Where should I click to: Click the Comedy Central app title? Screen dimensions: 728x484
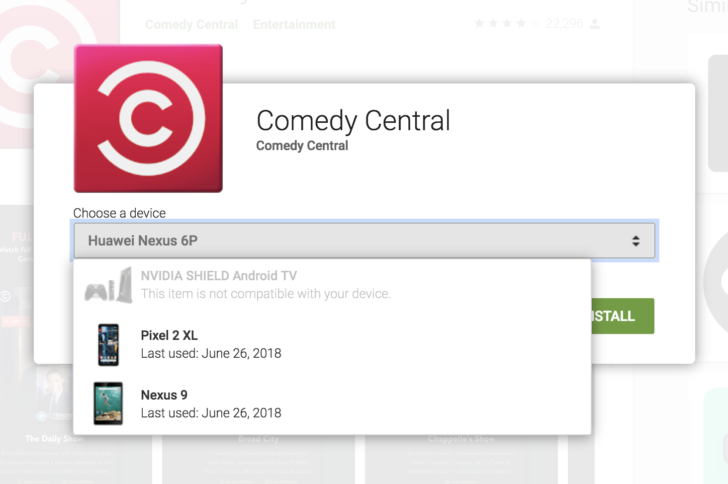(x=353, y=121)
